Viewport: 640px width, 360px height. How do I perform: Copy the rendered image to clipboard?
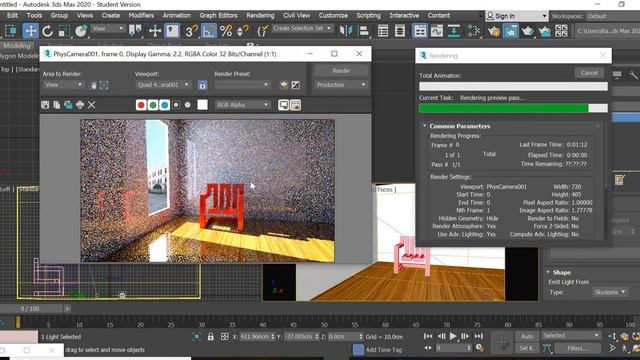[x=57, y=105]
